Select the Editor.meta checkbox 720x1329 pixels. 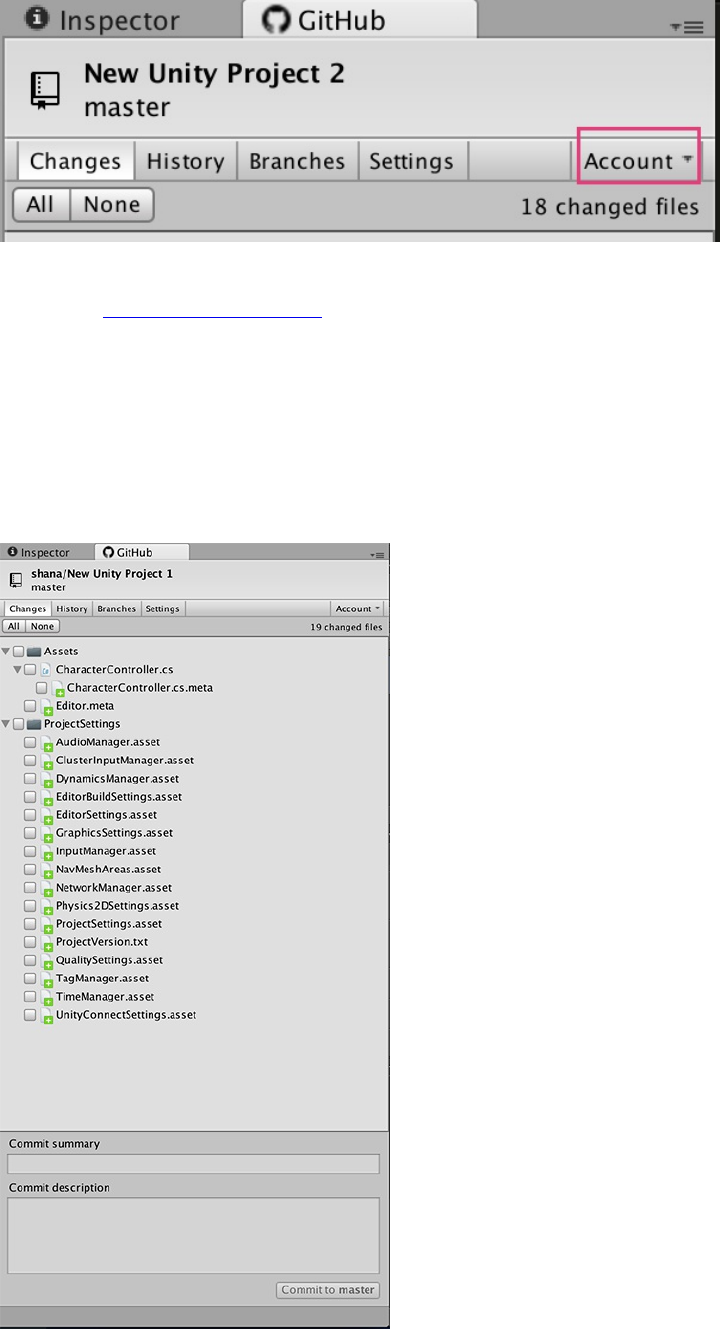click(x=30, y=706)
